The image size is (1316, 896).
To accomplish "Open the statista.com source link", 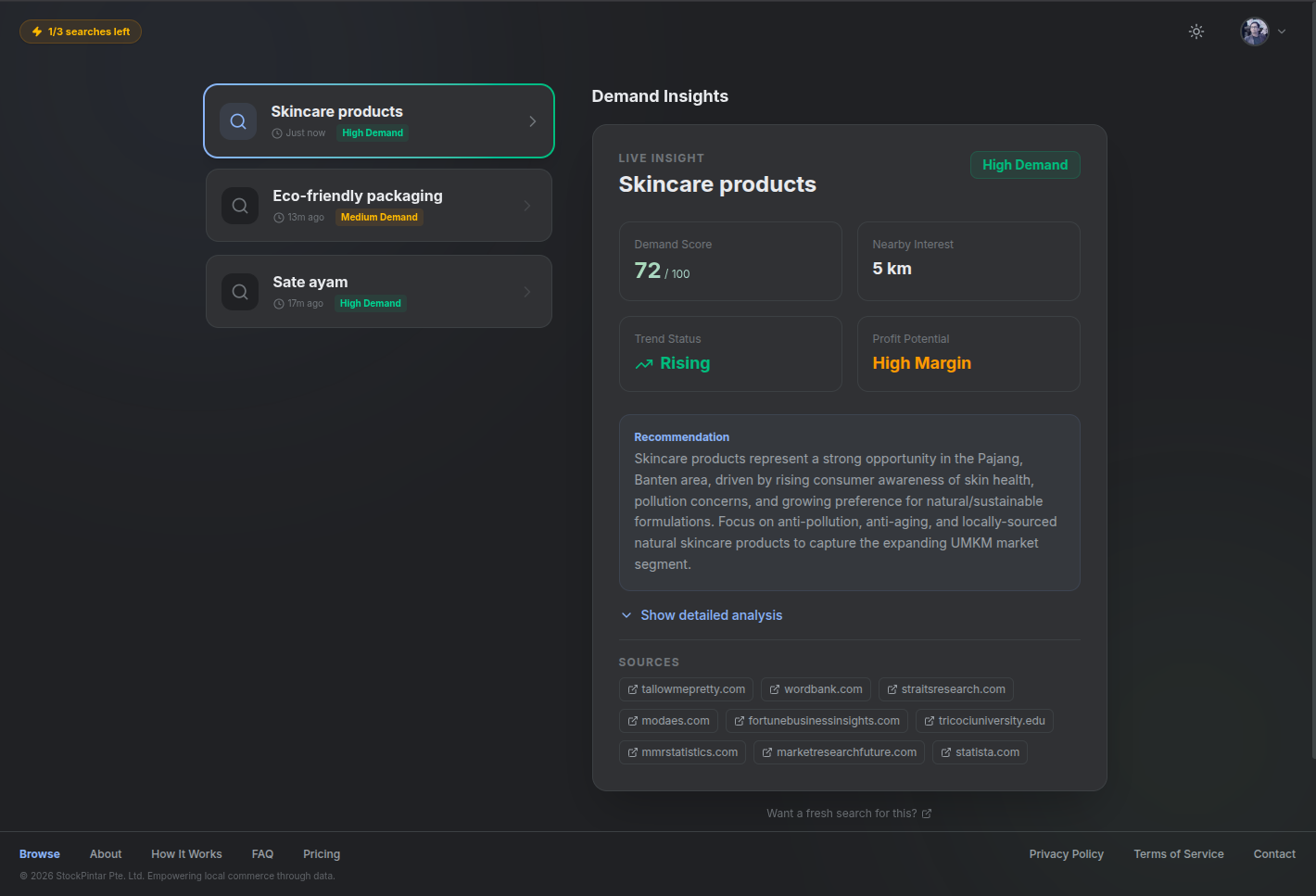I will point(980,752).
